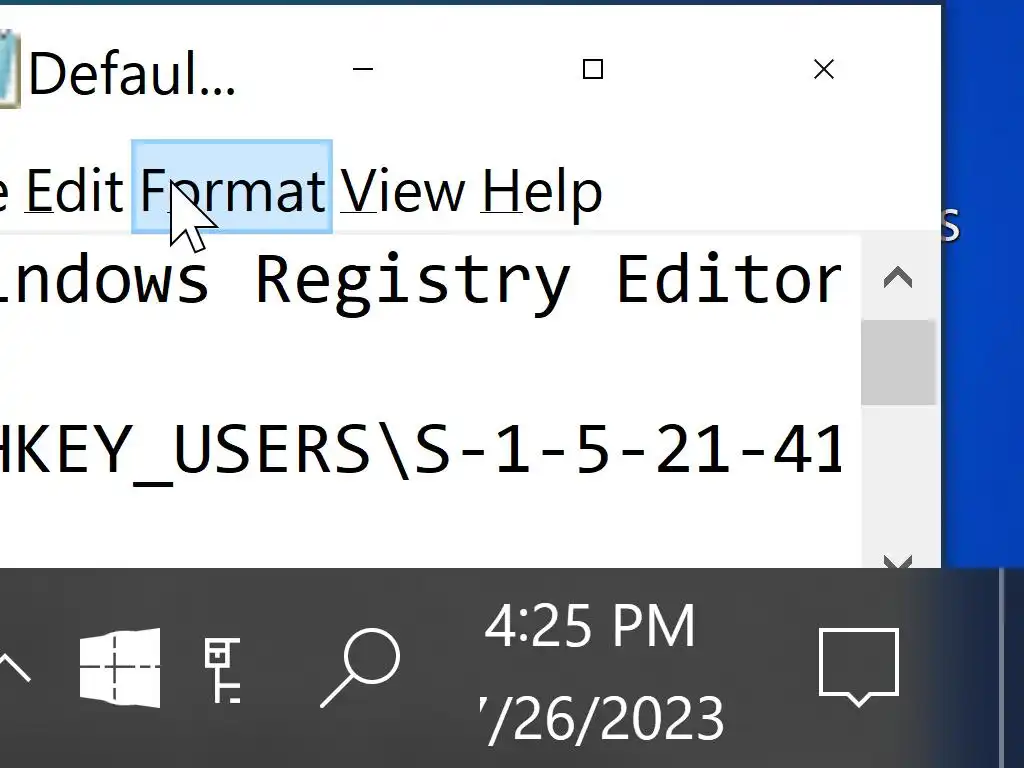Minimize the Notepad window

pos(363,69)
